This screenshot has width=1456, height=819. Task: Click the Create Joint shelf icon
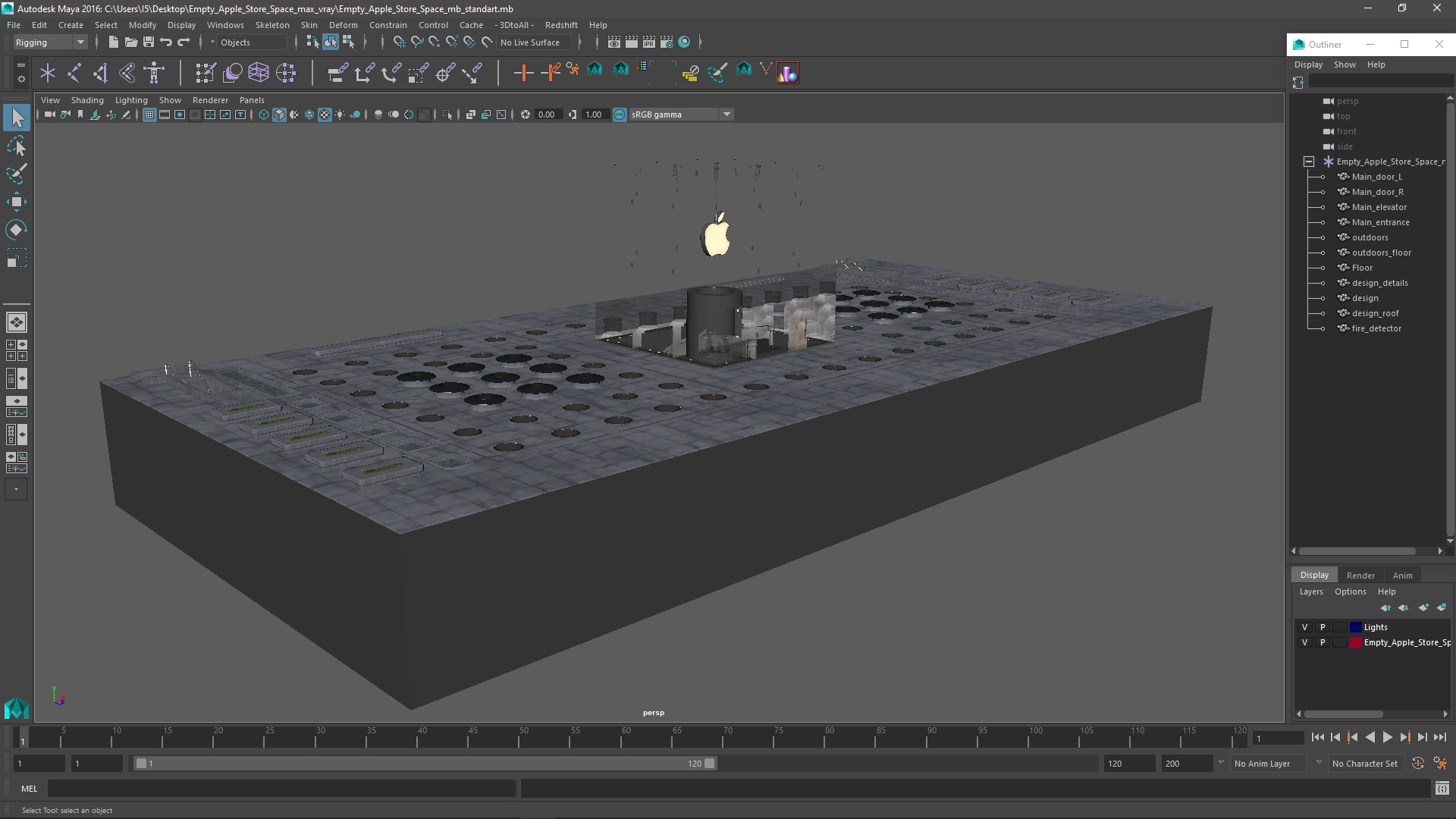(x=74, y=73)
